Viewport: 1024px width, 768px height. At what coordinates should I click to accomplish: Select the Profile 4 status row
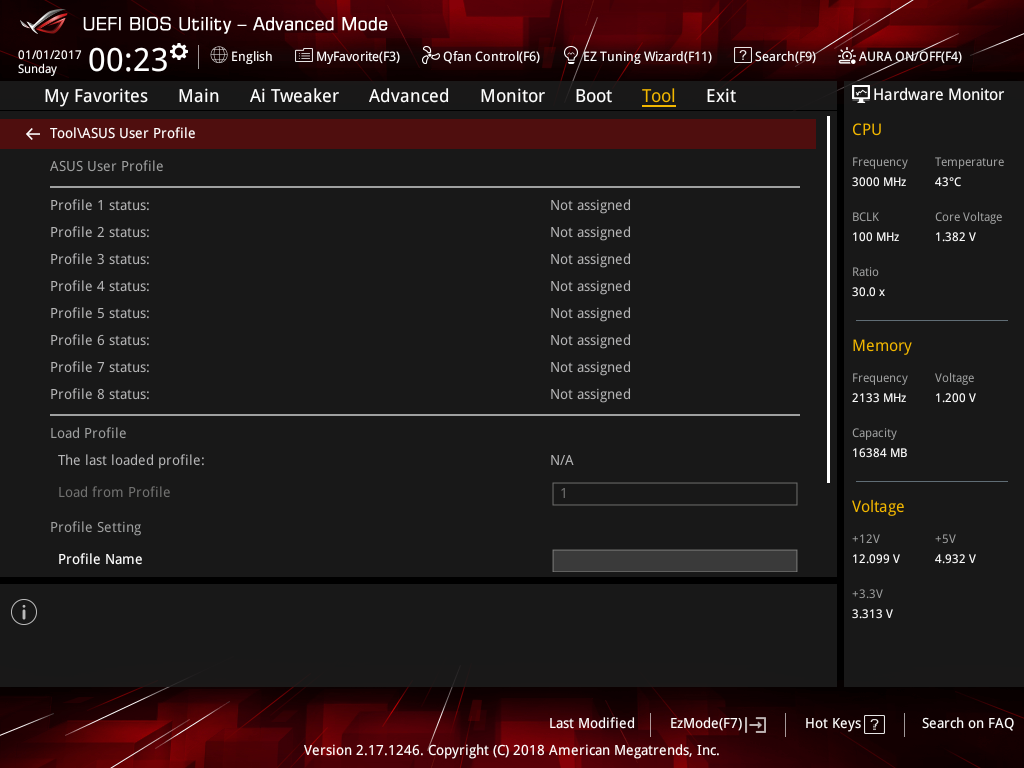point(424,286)
